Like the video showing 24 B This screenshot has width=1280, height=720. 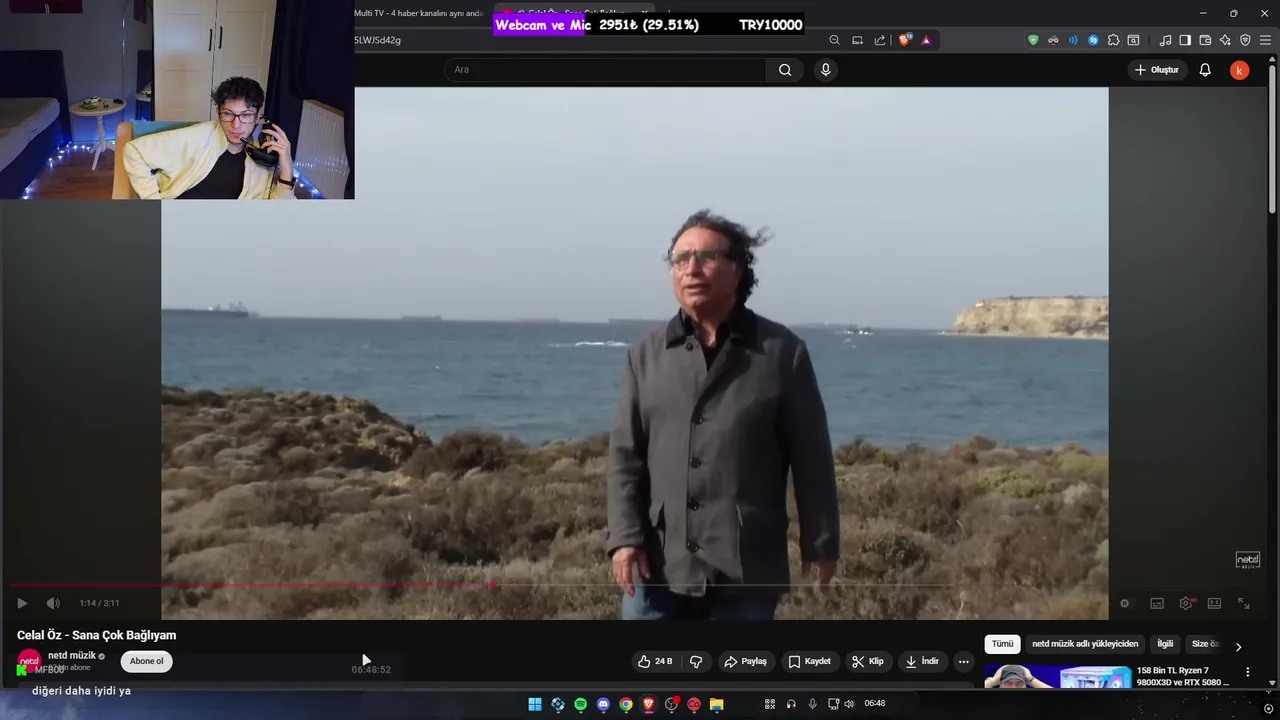[655, 661]
